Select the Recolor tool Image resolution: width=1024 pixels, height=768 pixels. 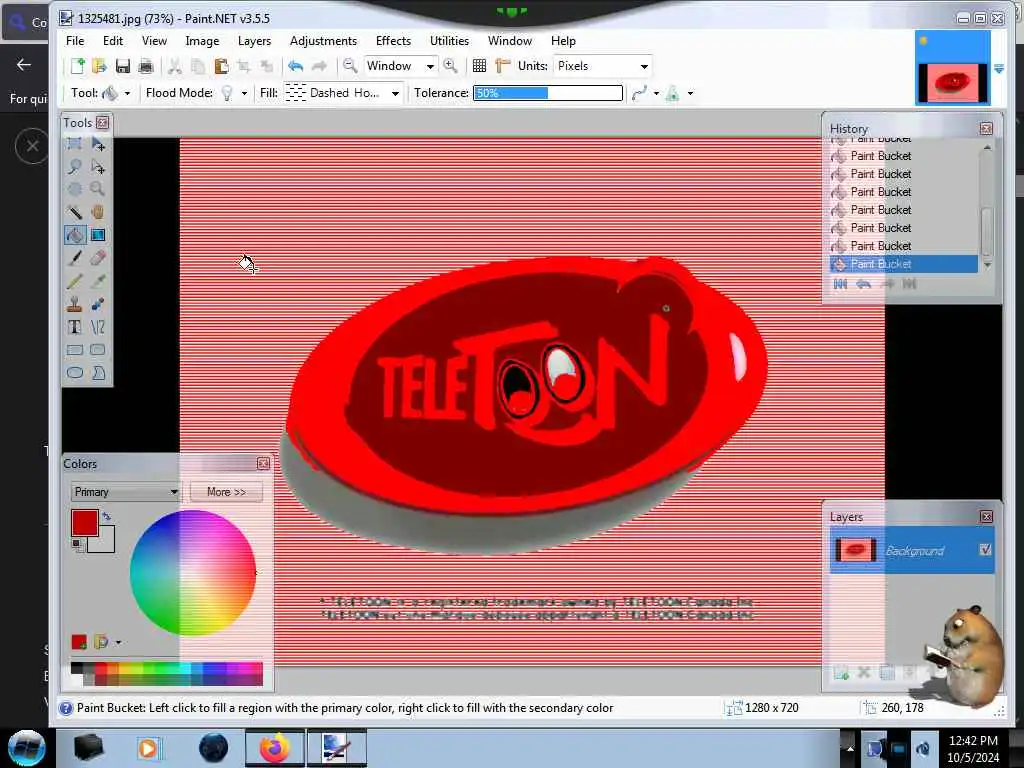tap(98, 304)
